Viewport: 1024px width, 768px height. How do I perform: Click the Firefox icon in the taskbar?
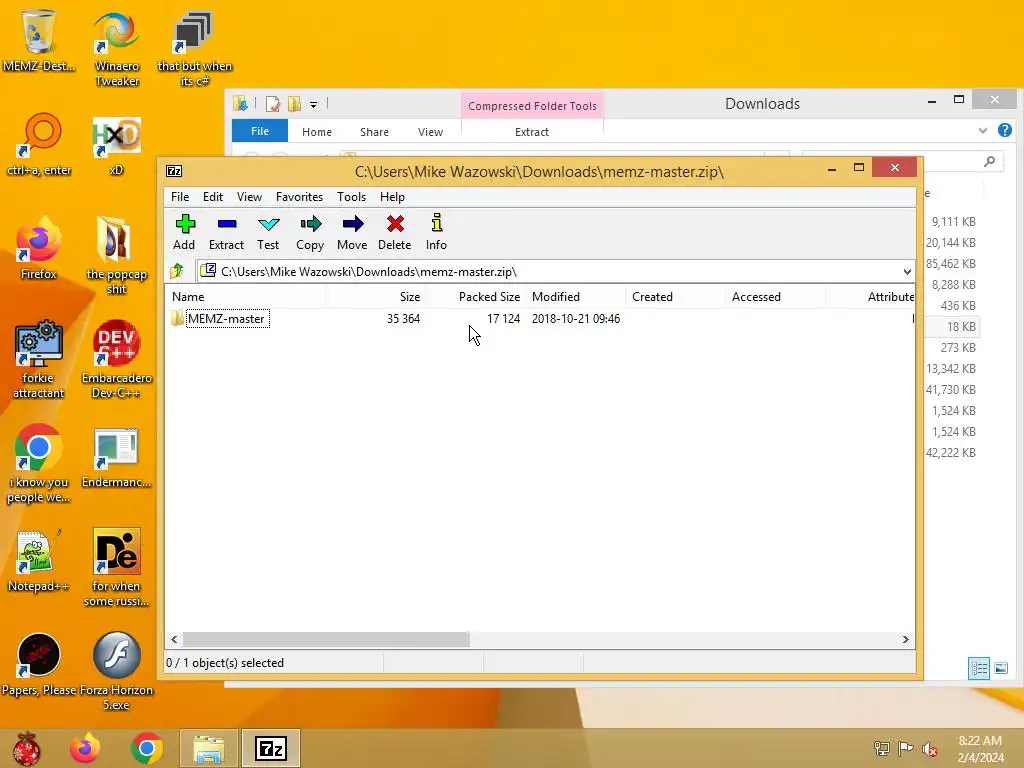pos(85,748)
